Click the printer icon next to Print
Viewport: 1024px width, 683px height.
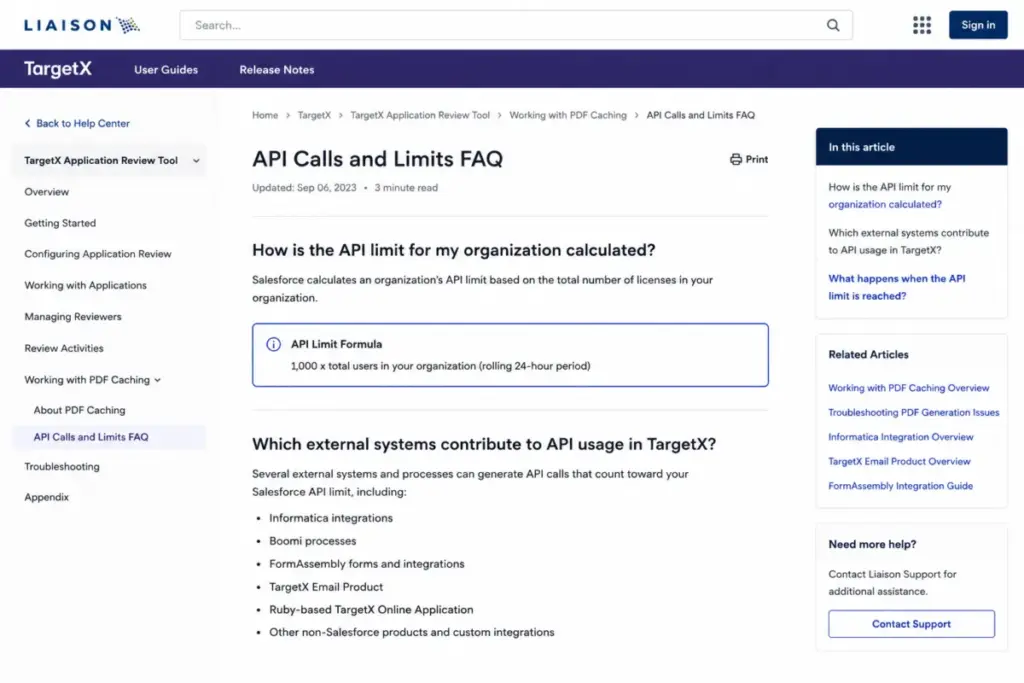click(736, 159)
